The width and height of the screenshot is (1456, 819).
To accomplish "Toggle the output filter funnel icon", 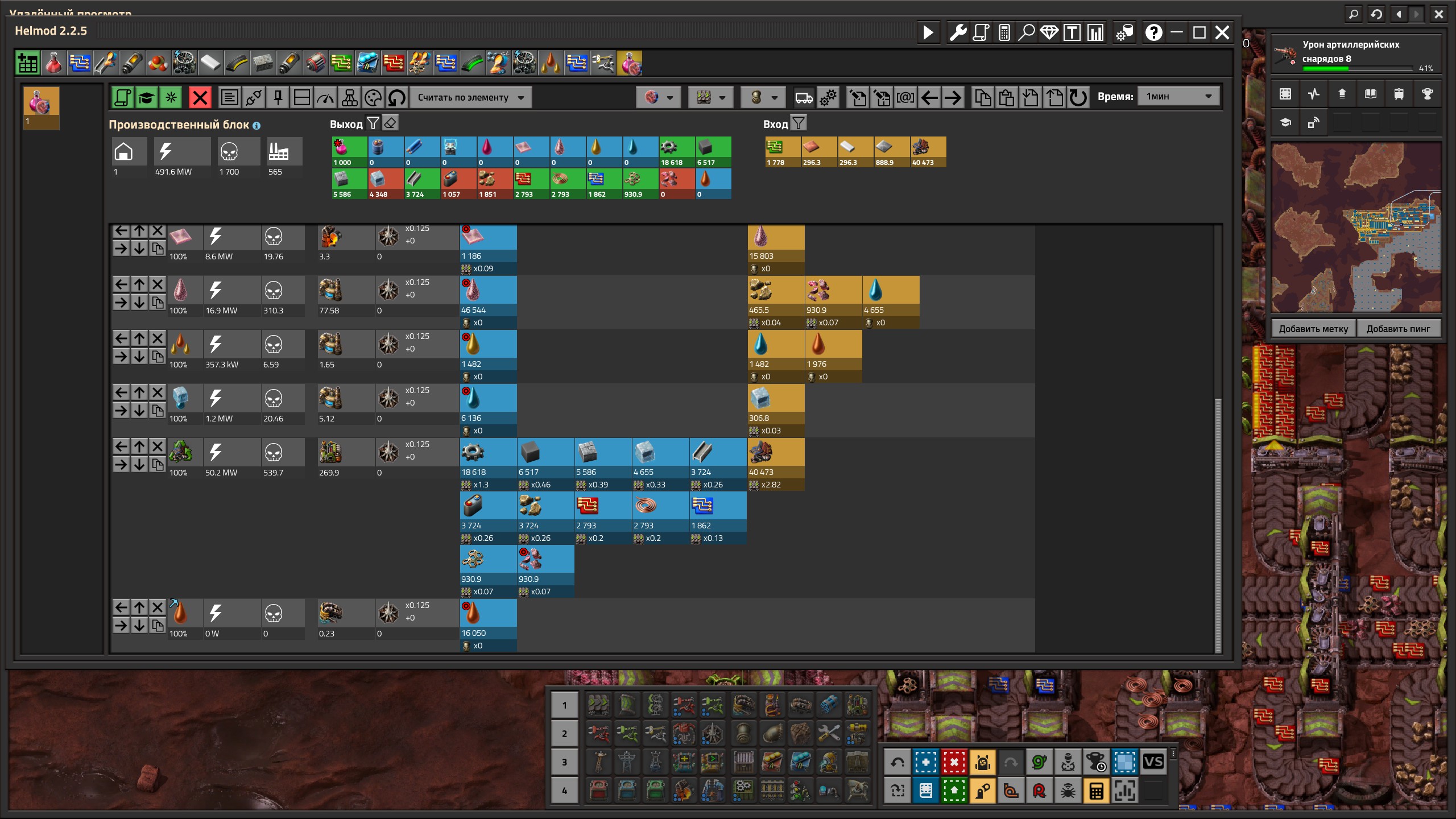I will coord(373,123).
